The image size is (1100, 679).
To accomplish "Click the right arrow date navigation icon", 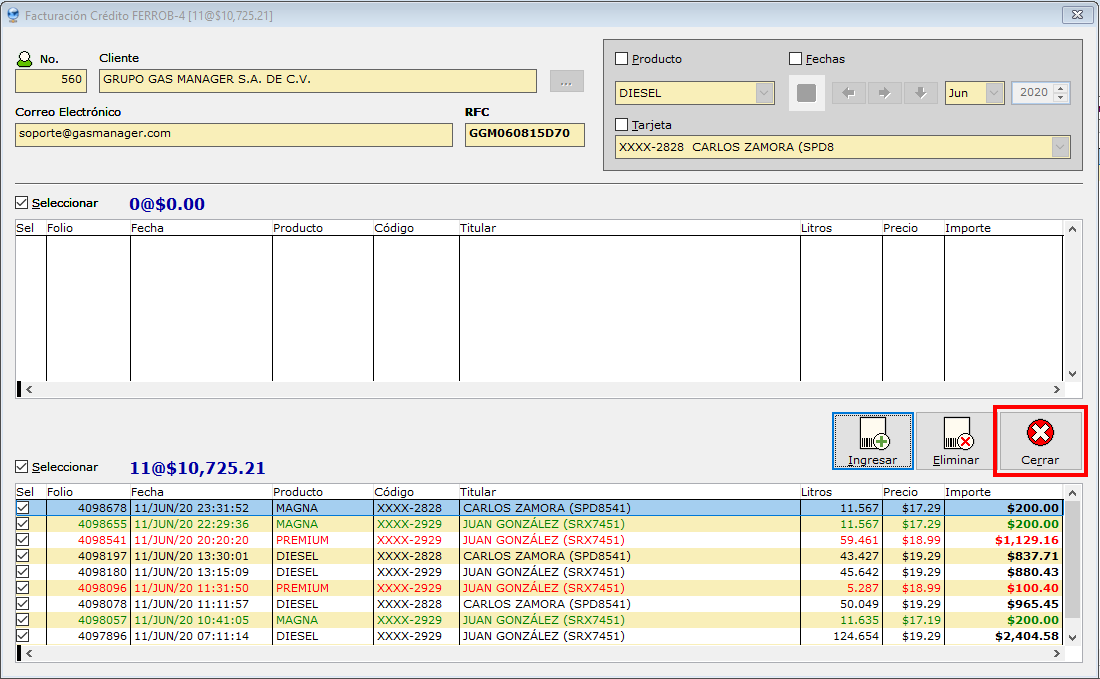I will [884, 93].
